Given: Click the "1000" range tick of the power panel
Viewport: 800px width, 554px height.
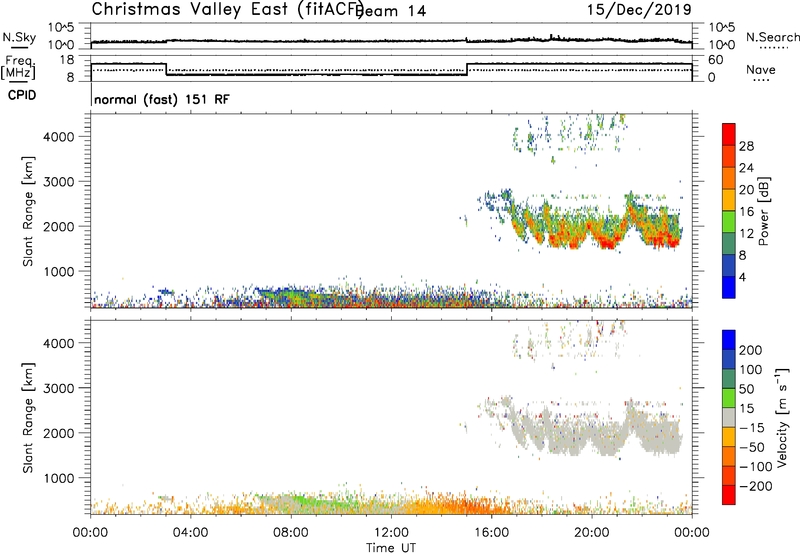Looking at the screenshot, I should pos(59,271).
